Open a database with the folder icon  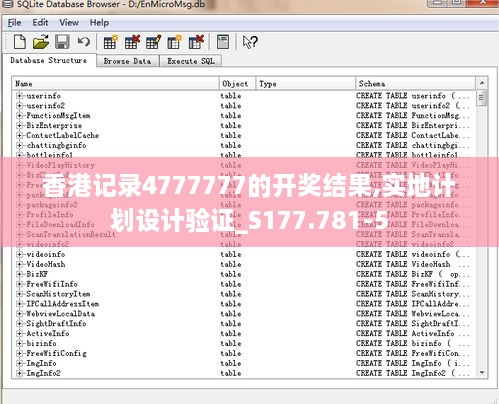[x=41, y=42]
